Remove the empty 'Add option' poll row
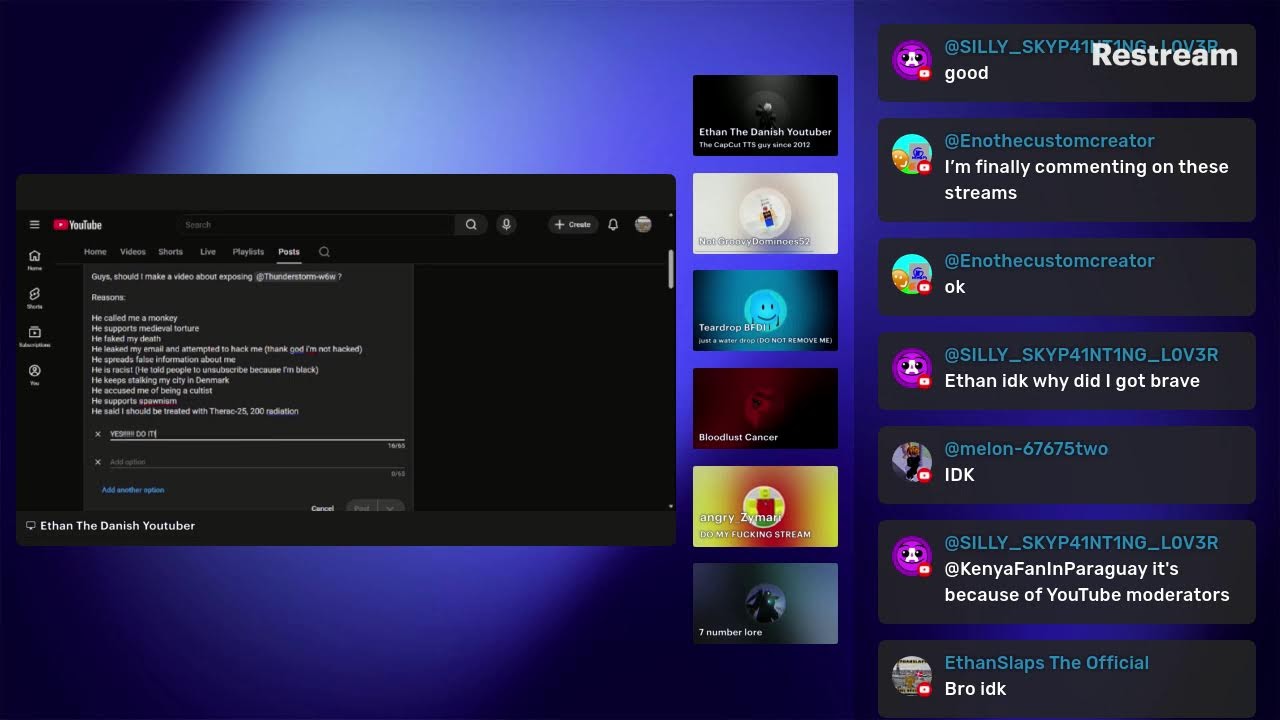This screenshot has height=720, width=1280. coord(97,462)
